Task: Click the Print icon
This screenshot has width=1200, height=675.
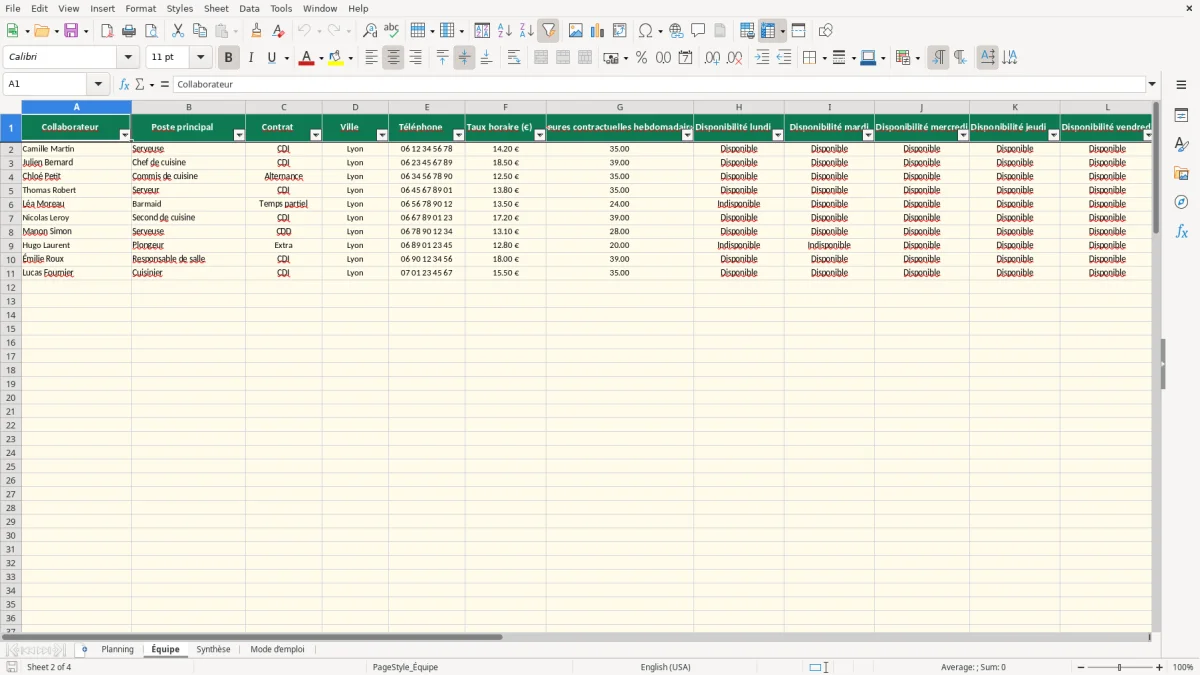Action: tap(129, 31)
